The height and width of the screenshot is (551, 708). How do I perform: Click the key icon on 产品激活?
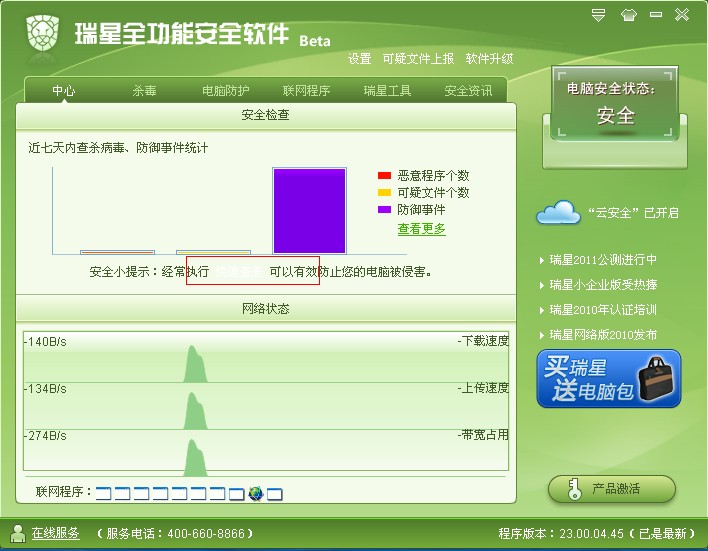[x=574, y=489]
